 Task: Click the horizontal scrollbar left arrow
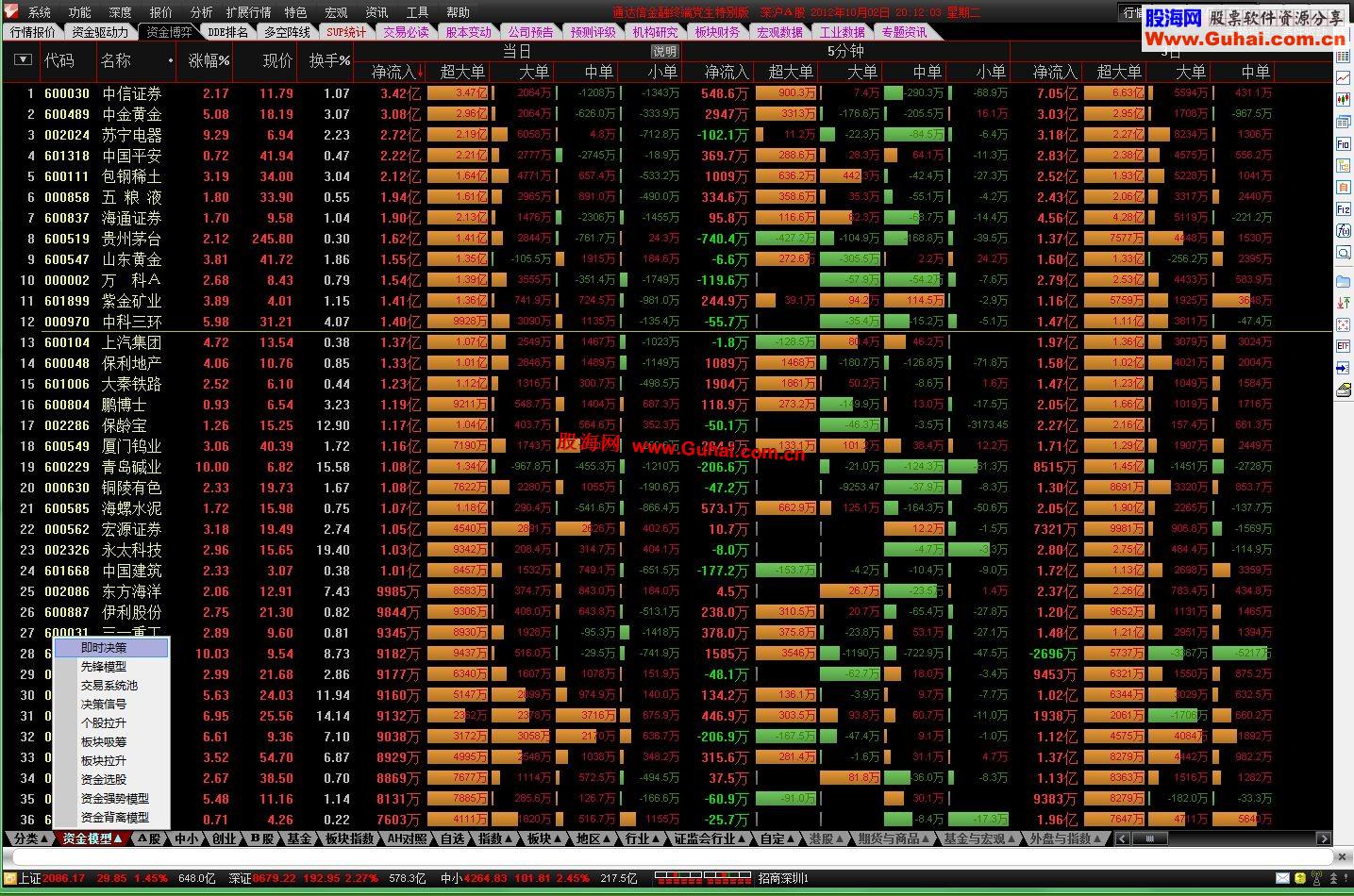click(1123, 838)
